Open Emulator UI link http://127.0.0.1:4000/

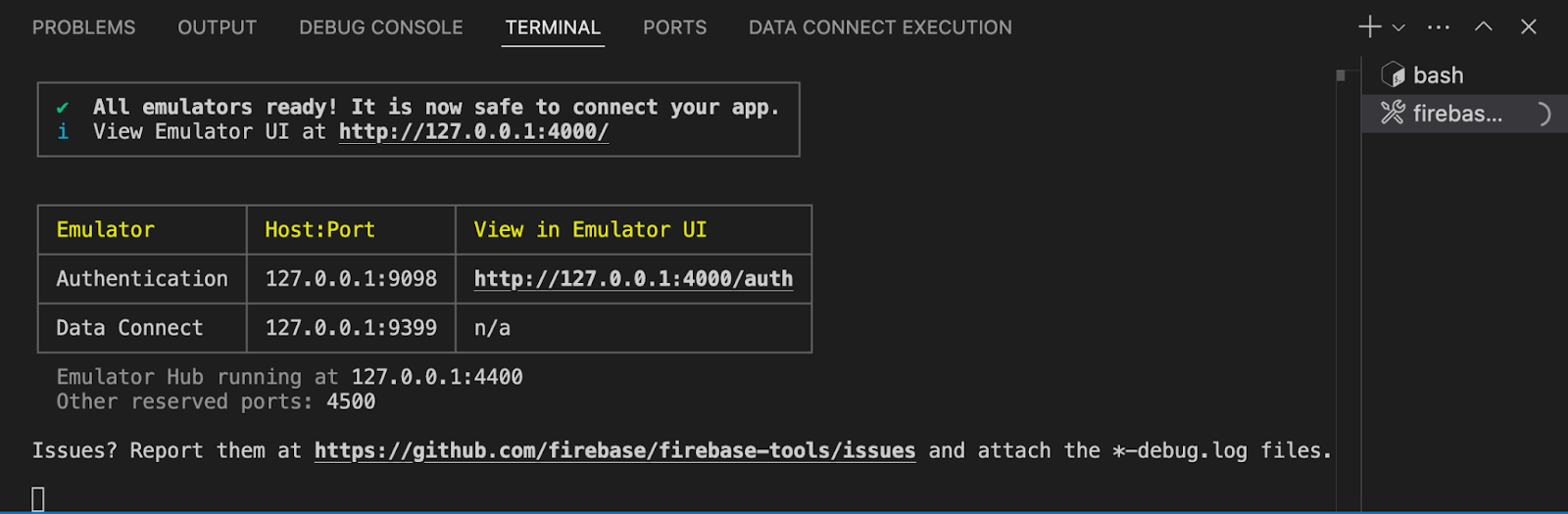(473, 132)
